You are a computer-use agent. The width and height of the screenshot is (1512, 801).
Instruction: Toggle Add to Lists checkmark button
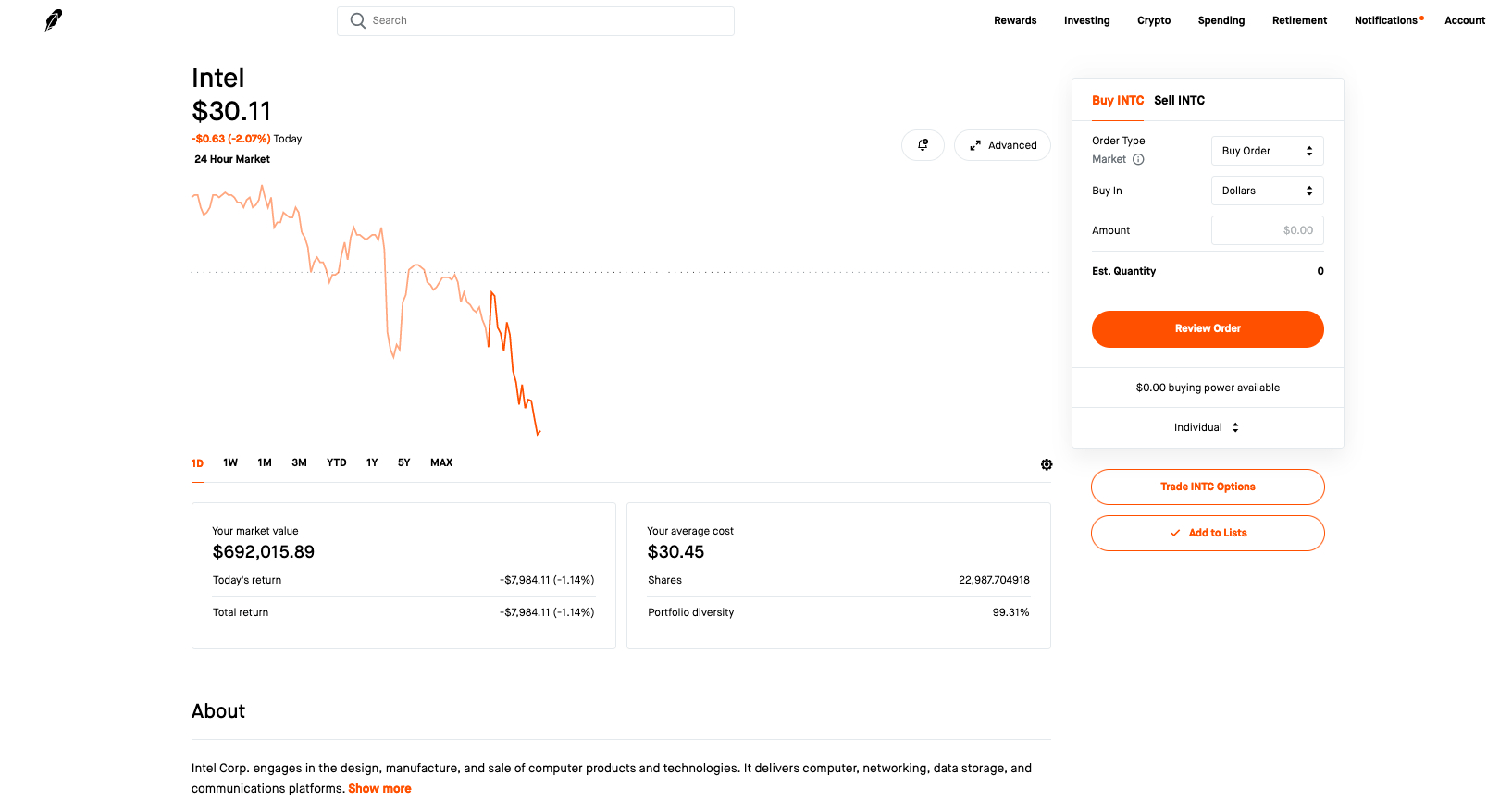click(1208, 533)
